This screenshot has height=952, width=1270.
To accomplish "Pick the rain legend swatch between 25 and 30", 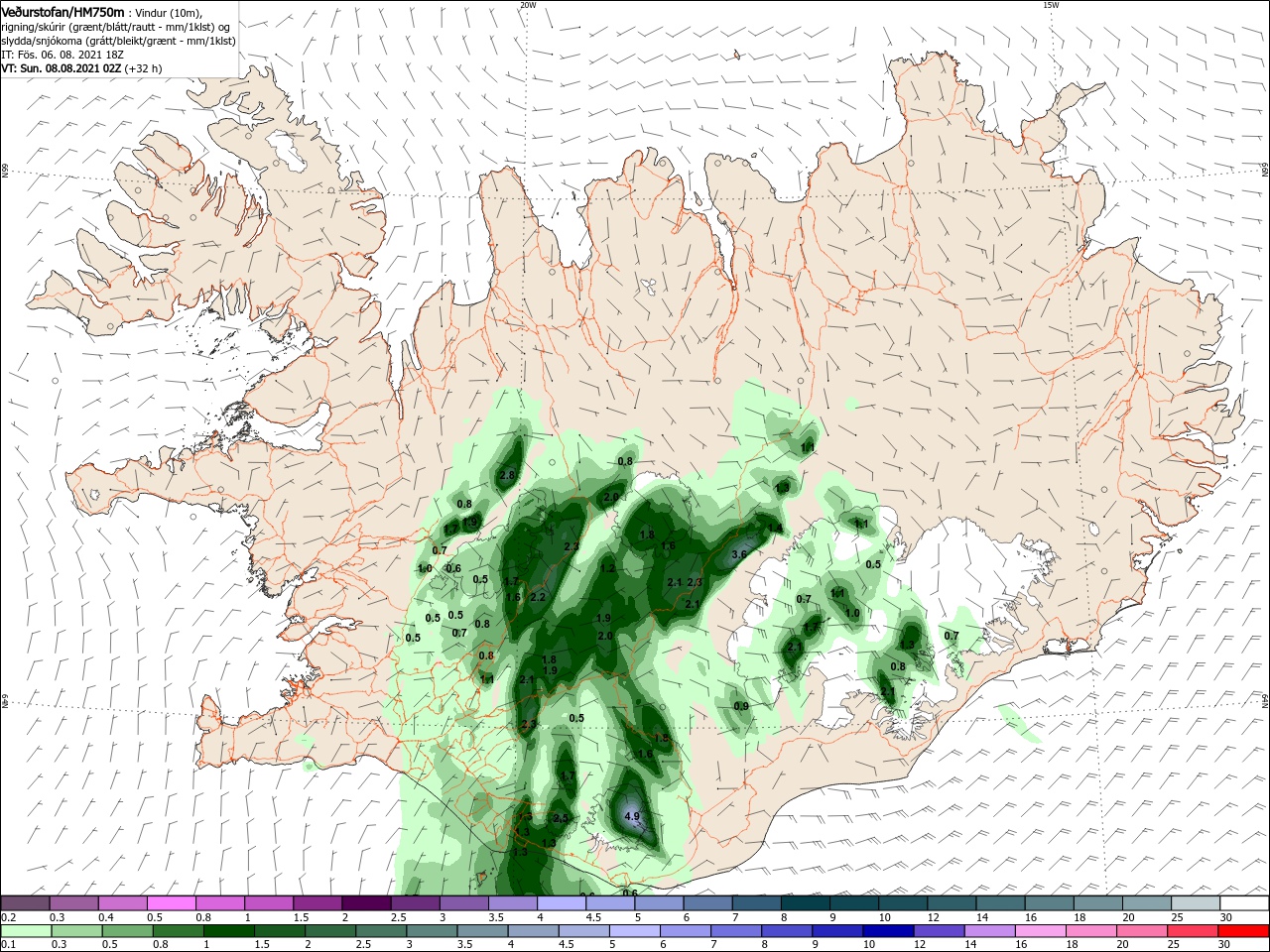I will (x=1195, y=931).
